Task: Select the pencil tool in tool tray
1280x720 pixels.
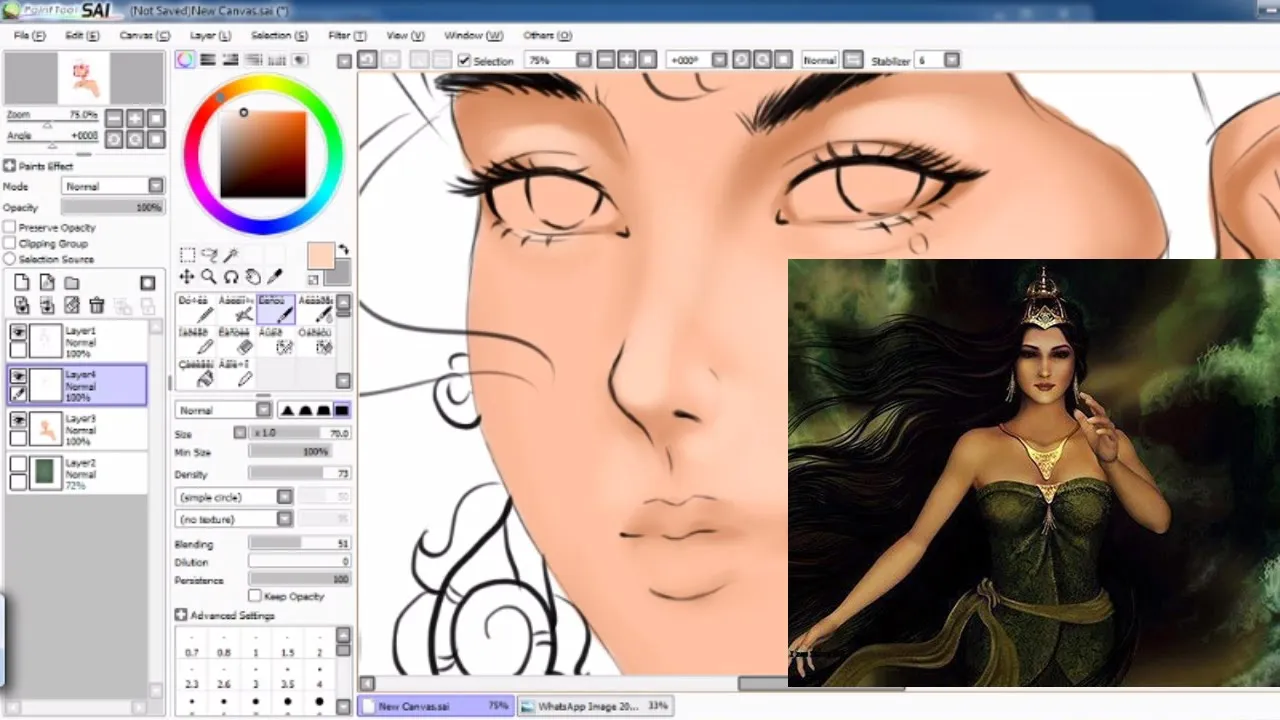Action: point(194,311)
